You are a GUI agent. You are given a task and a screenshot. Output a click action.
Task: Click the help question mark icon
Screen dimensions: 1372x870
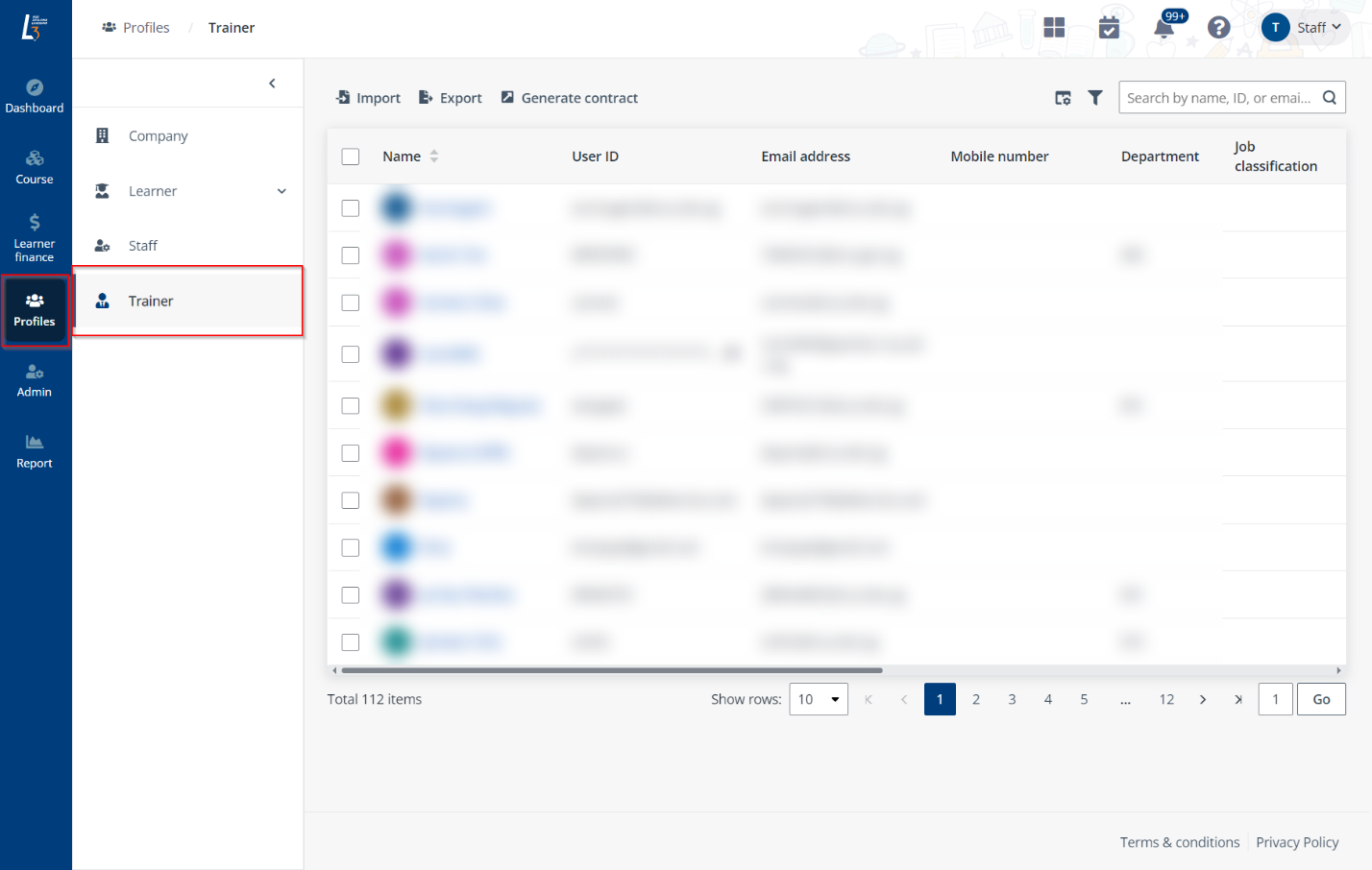coord(1218,28)
